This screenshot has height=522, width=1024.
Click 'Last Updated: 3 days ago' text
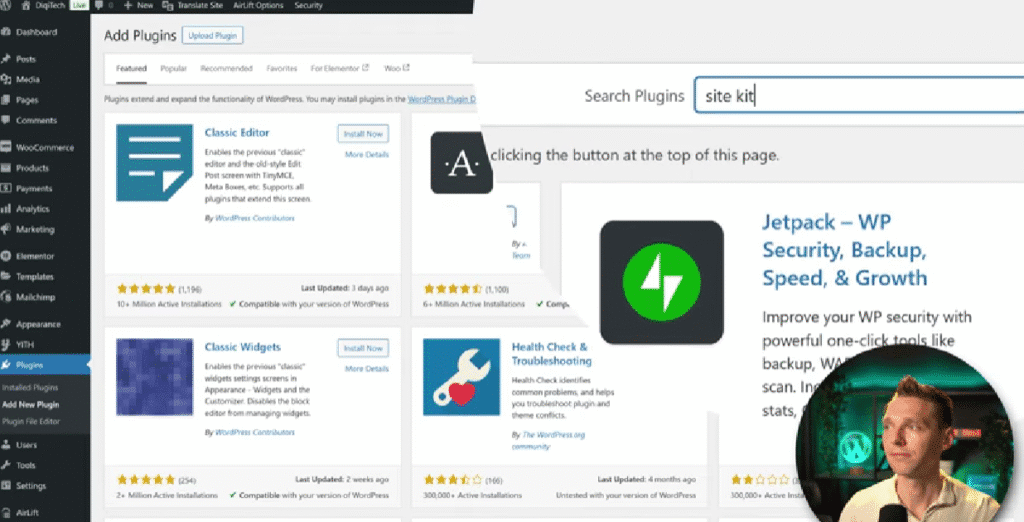[345, 288]
